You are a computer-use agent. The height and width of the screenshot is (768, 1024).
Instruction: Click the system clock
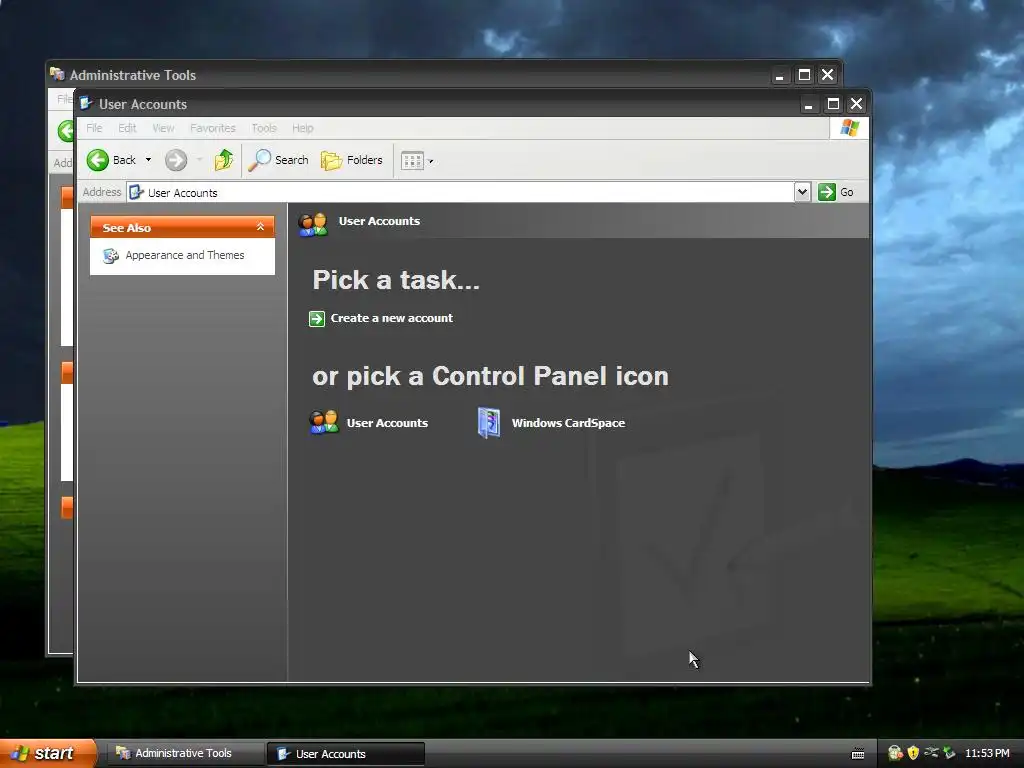point(987,753)
